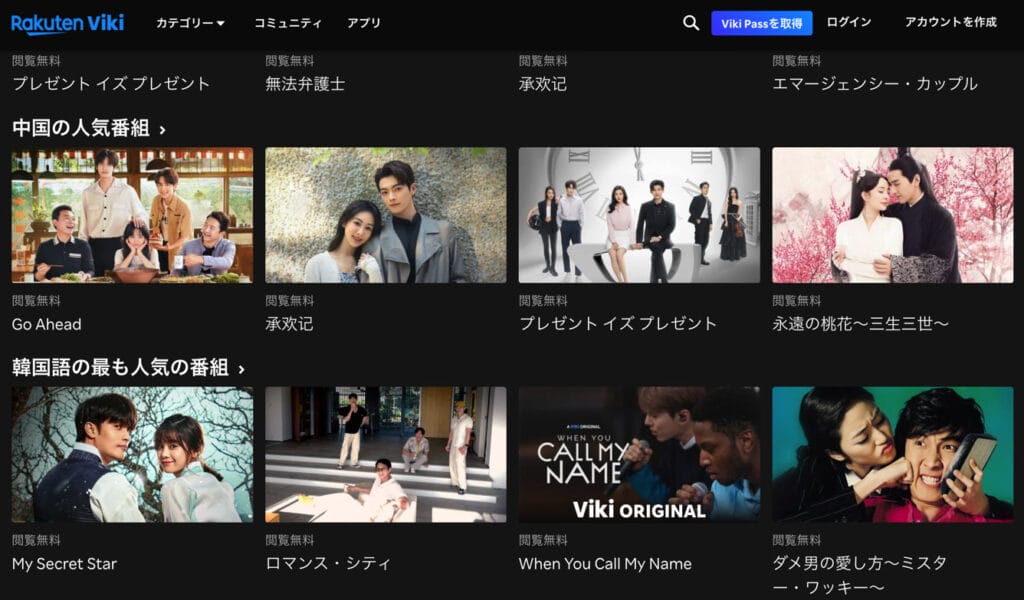This screenshot has height=600, width=1024.
Task: Open the ダメ男の愛し方 thumbnail
Action: pyautogui.click(x=893, y=454)
